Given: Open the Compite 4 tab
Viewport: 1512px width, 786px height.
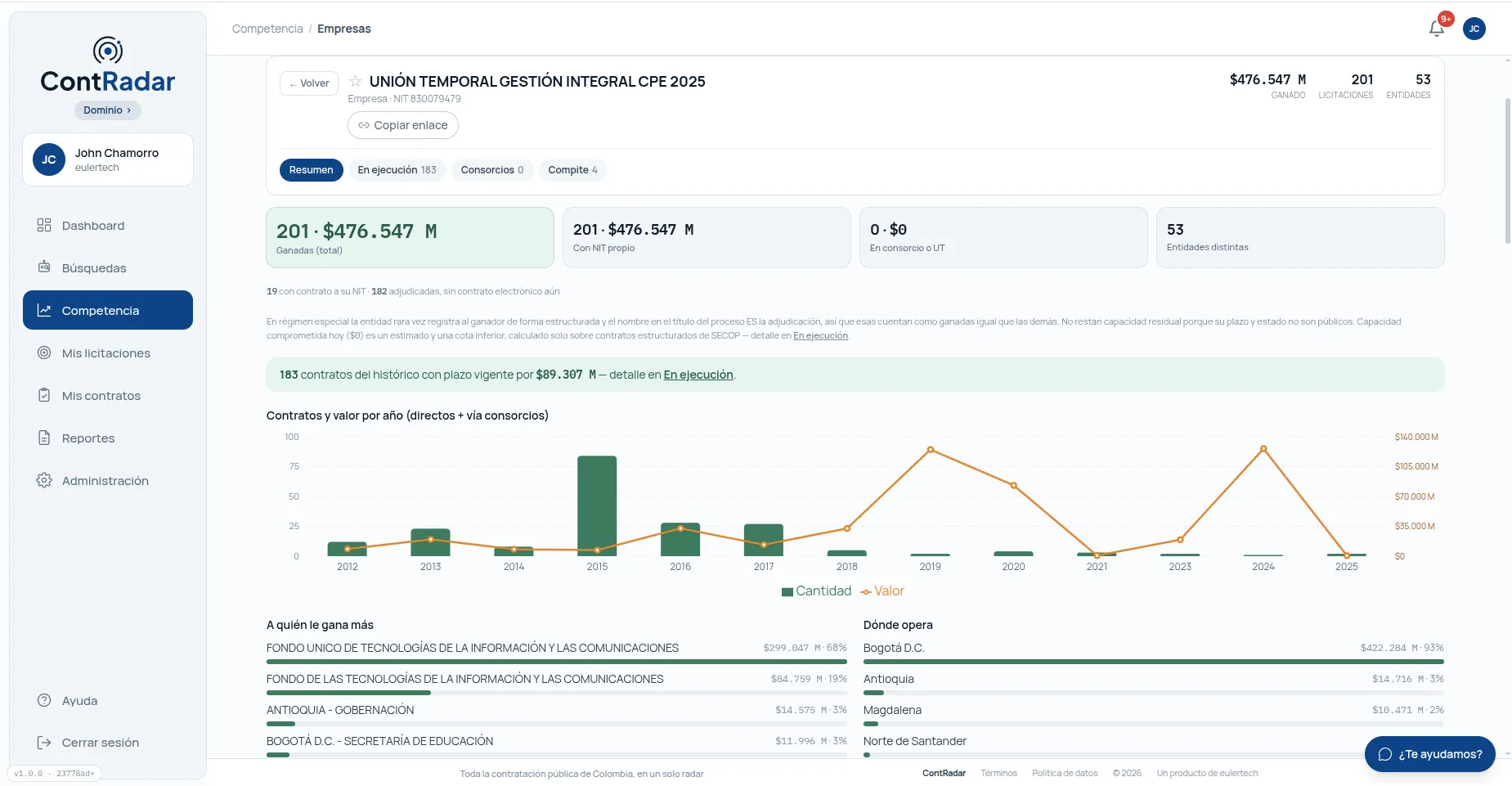Looking at the screenshot, I should 573,170.
